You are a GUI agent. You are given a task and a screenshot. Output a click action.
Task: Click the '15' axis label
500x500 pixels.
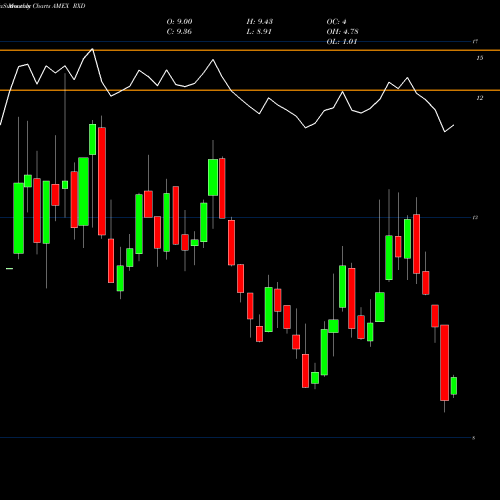[479, 58]
